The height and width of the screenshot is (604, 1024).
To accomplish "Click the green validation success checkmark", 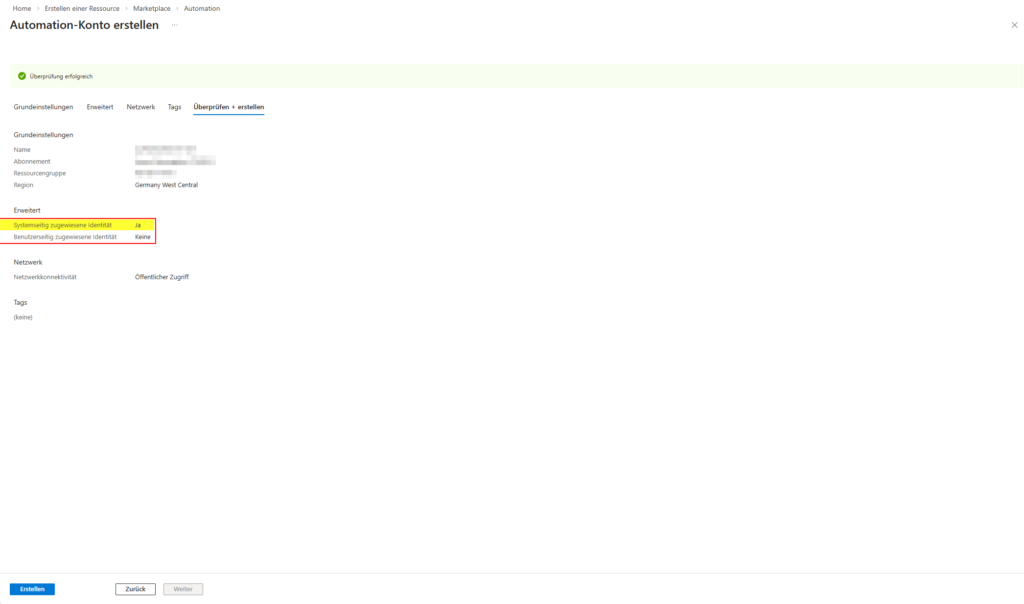I will pyautogui.click(x=22, y=76).
